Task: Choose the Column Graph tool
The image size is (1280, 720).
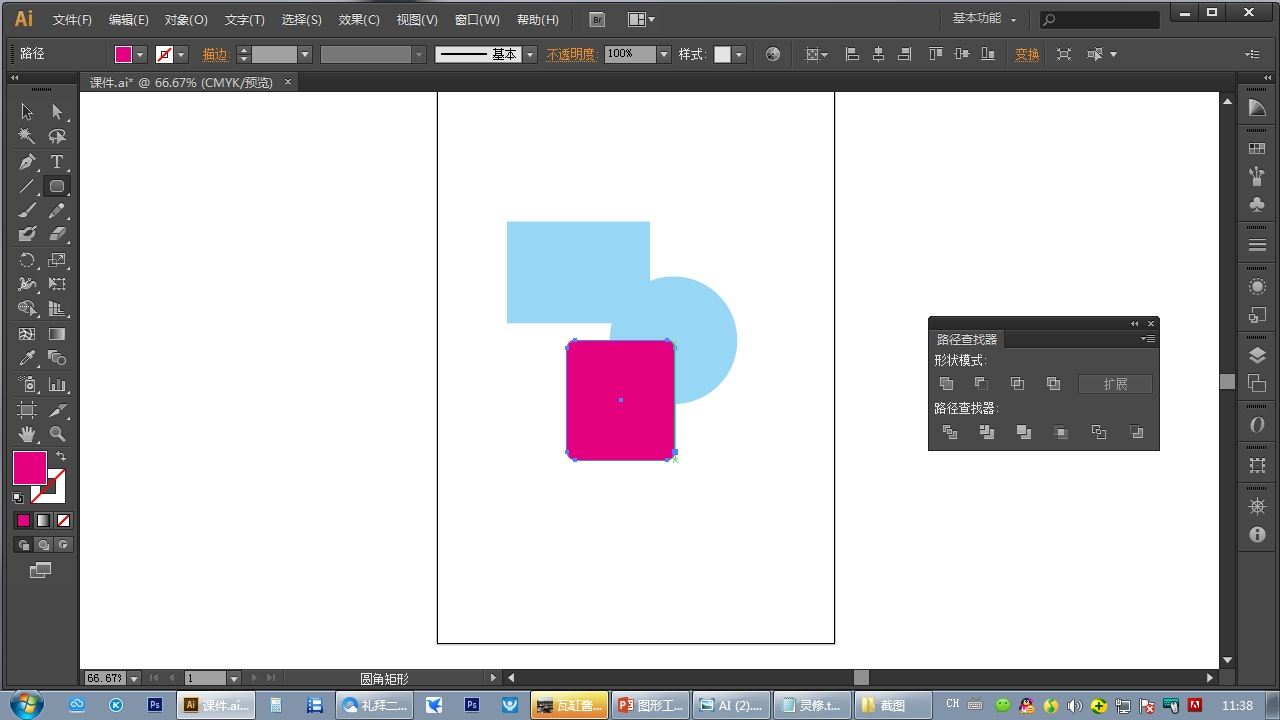Action: pyautogui.click(x=57, y=385)
